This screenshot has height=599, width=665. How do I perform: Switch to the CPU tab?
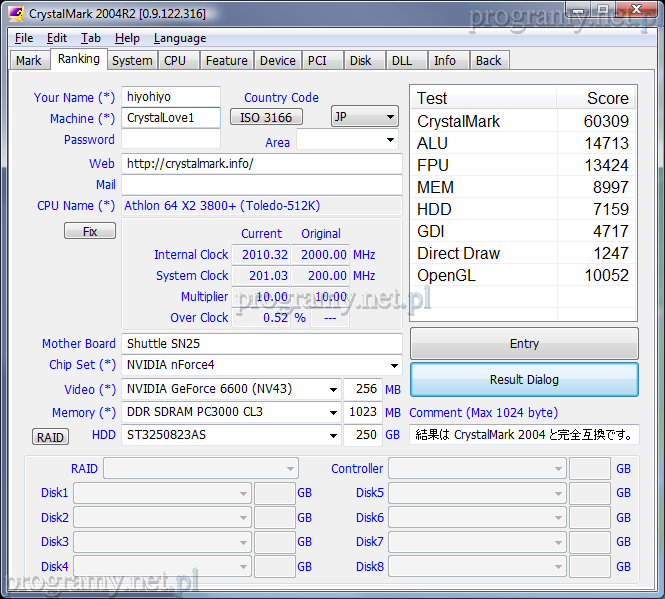click(175, 60)
